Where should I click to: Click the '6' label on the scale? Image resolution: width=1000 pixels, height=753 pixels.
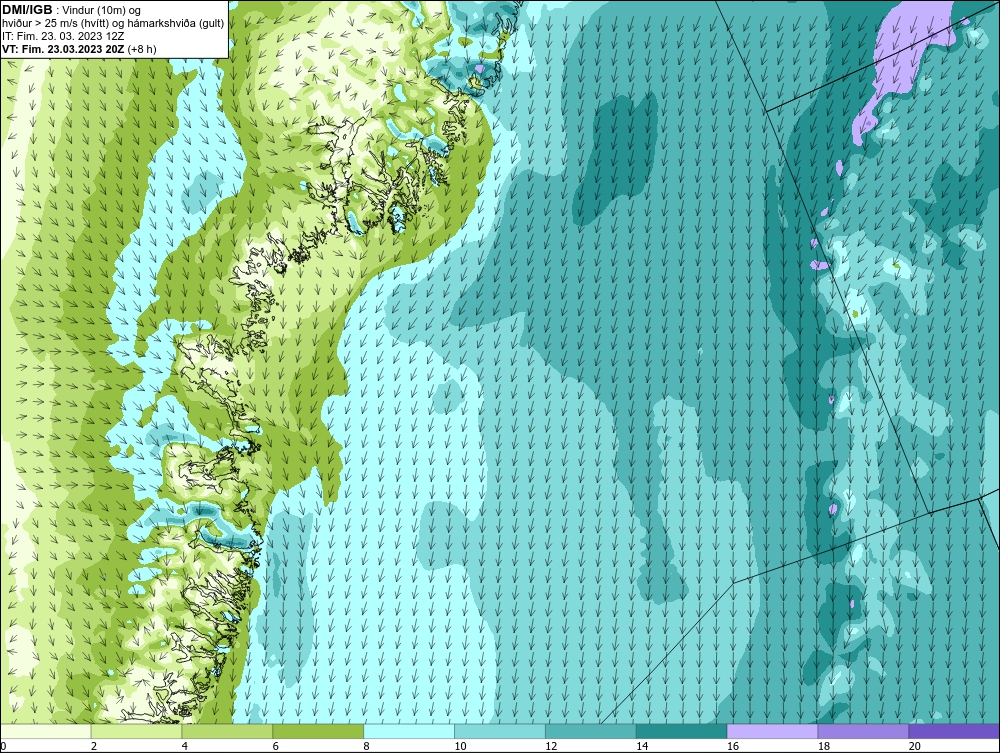tap(276, 746)
